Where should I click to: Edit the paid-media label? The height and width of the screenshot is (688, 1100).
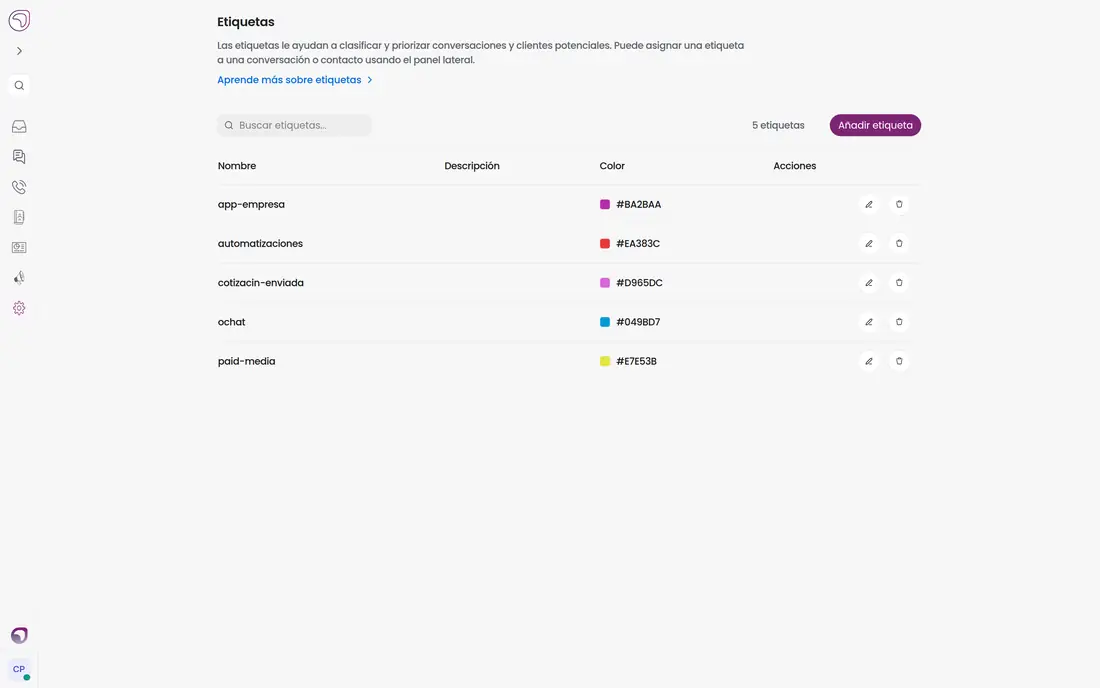point(868,362)
